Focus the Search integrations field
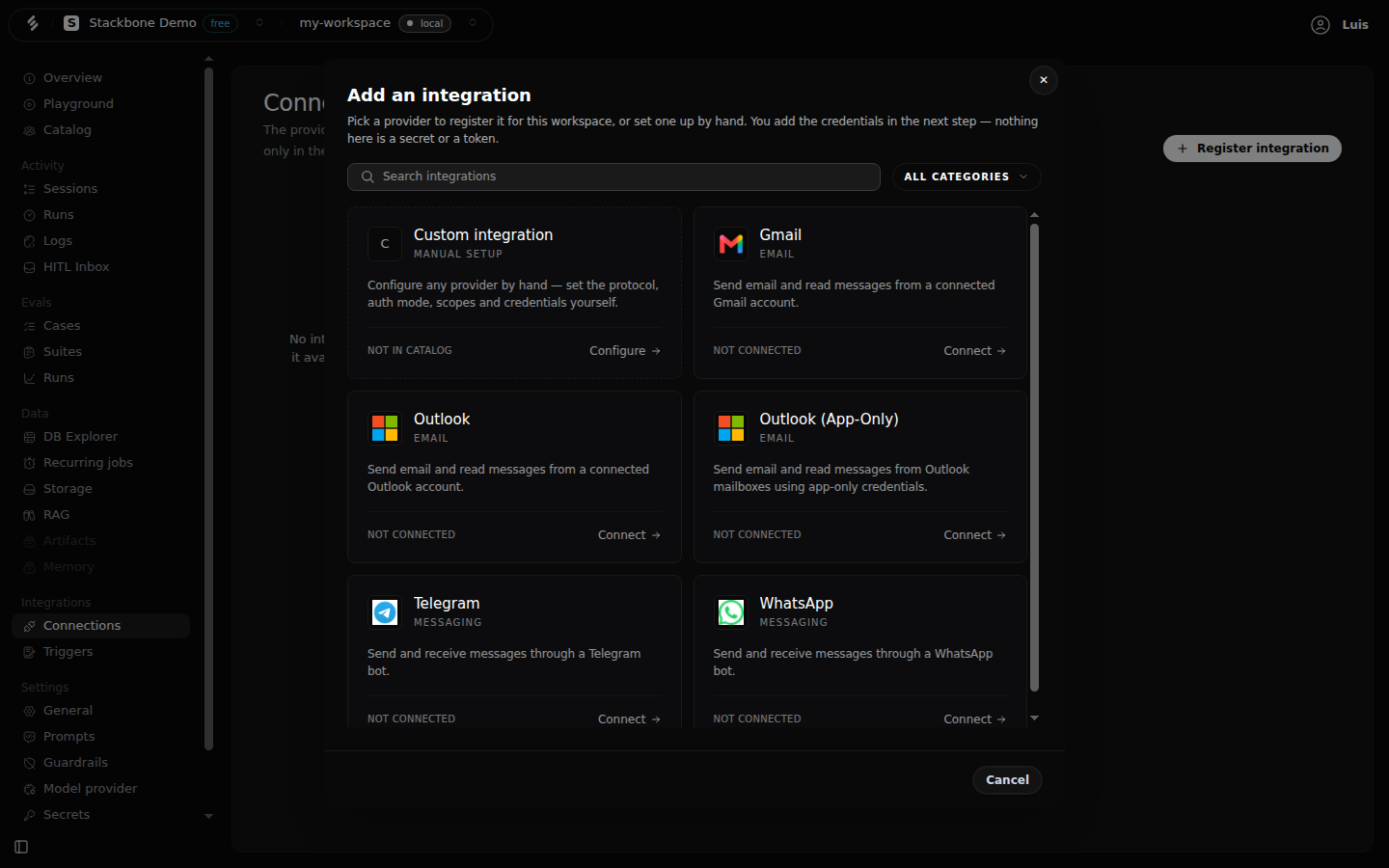This screenshot has height=868, width=1389. (613, 176)
